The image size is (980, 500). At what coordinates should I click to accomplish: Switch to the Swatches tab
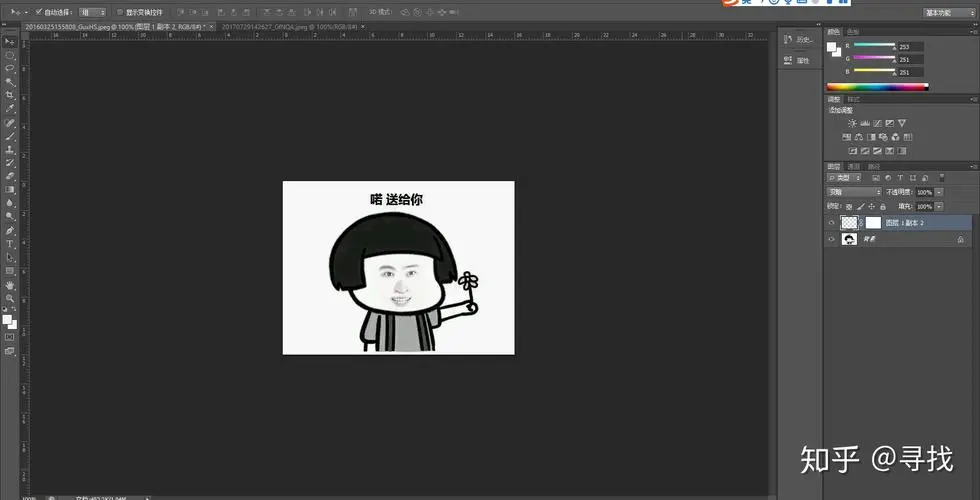pos(852,32)
